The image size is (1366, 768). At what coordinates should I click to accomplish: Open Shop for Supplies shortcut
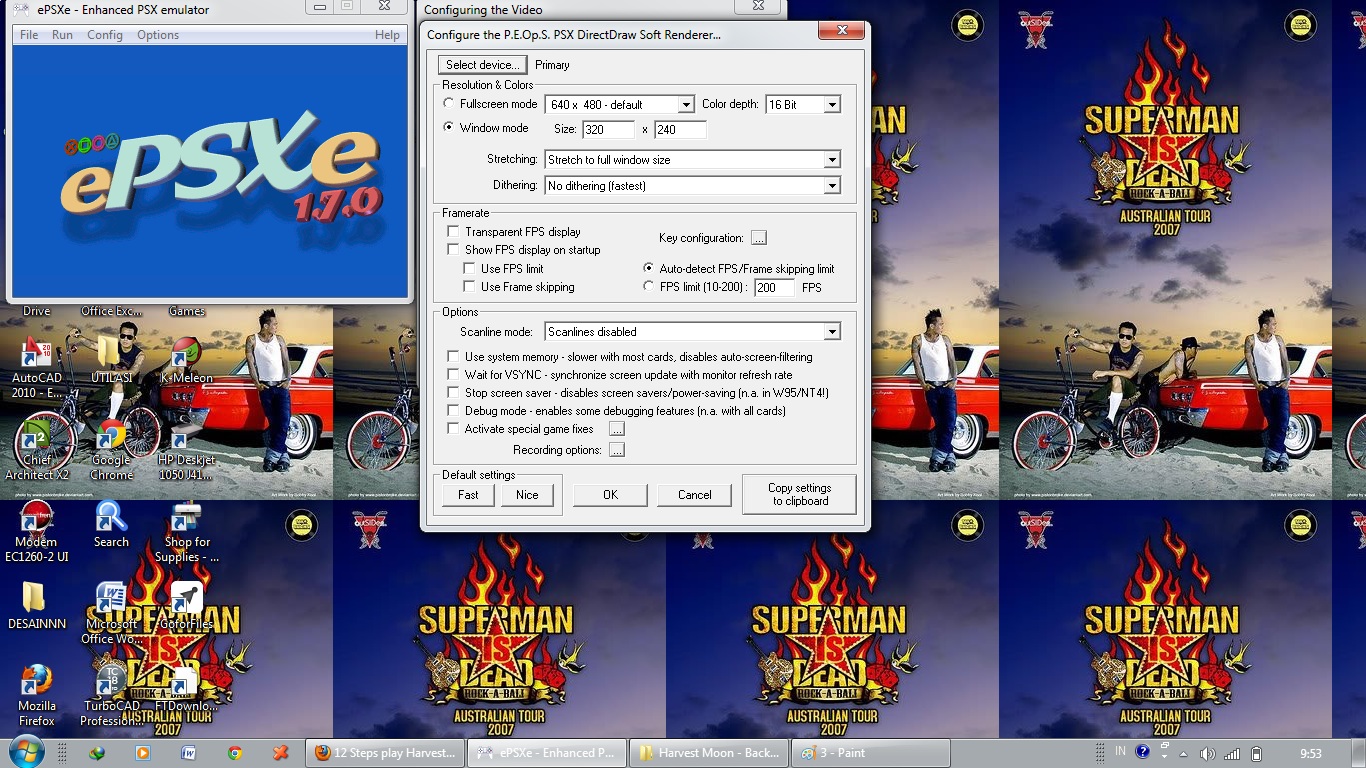click(x=187, y=532)
